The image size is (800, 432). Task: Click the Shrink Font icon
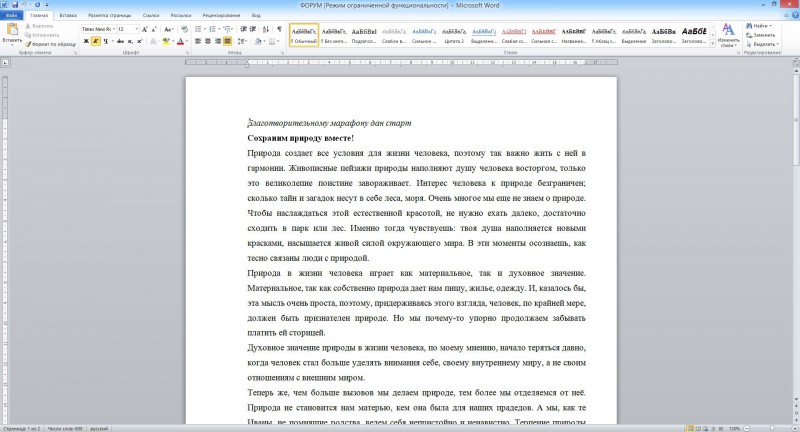154,30
